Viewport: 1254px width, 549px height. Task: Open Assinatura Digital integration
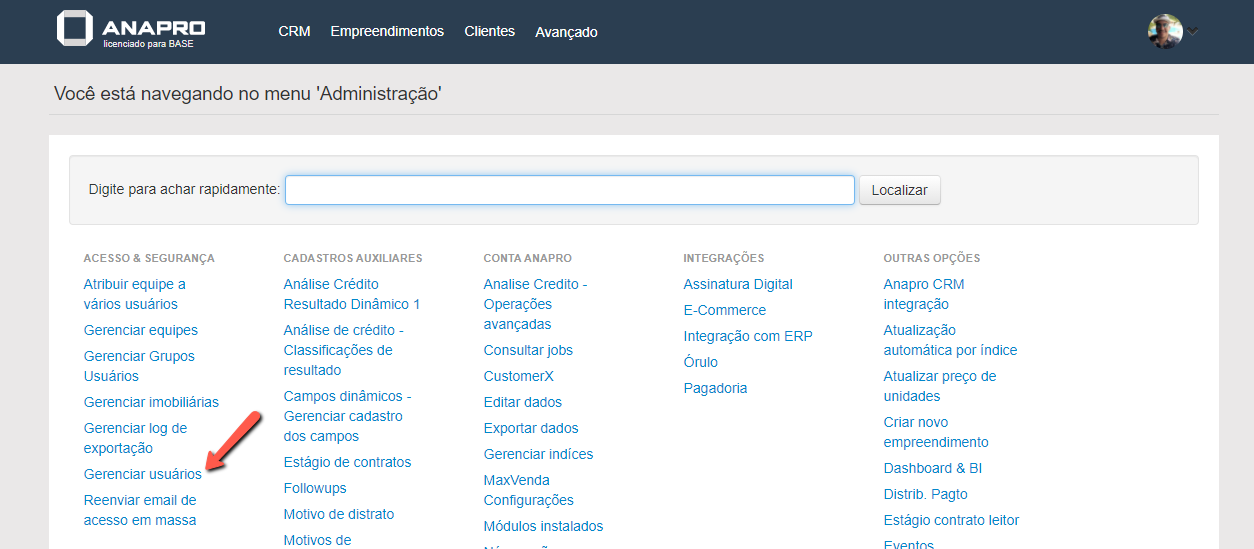(737, 284)
